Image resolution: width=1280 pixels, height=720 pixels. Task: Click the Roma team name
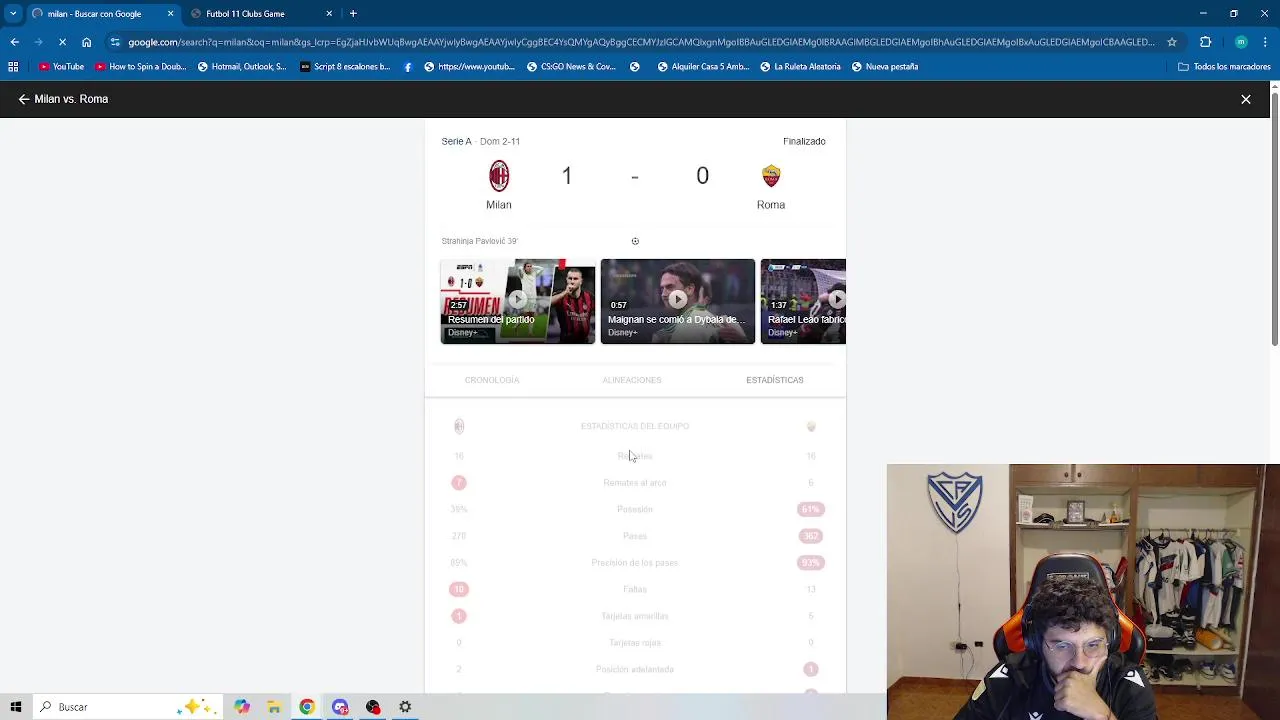tap(771, 205)
